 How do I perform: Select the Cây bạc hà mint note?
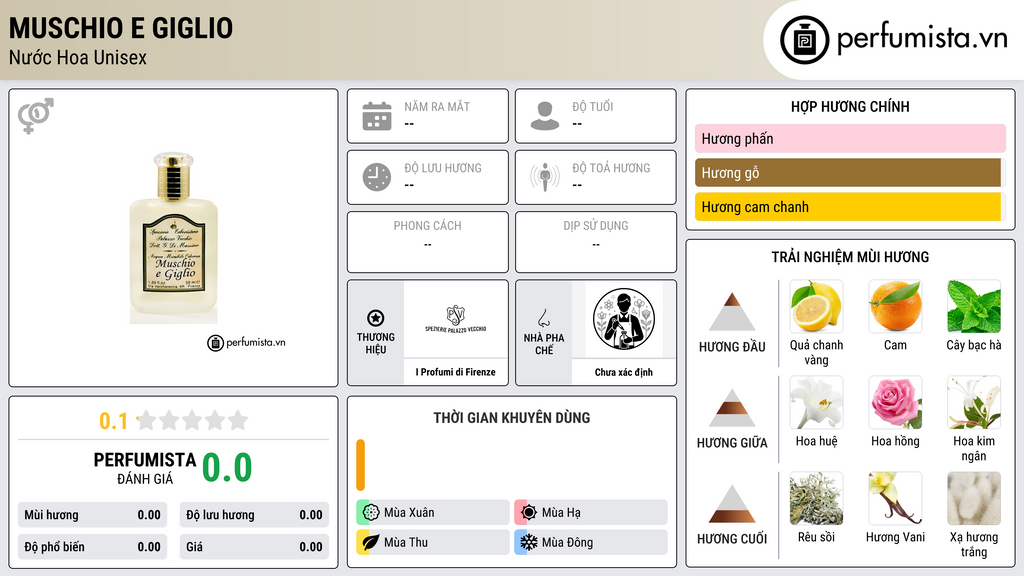point(974,306)
